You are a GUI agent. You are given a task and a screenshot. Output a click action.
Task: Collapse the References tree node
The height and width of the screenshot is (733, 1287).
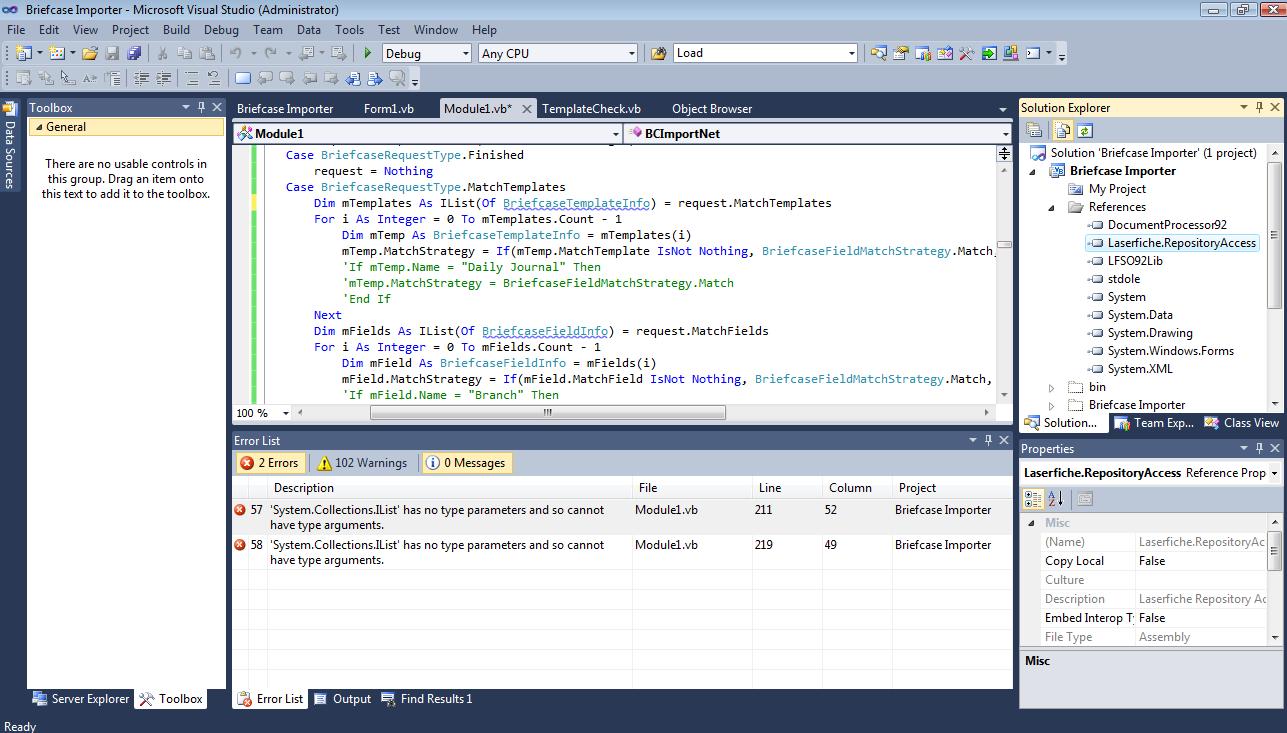point(1051,207)
